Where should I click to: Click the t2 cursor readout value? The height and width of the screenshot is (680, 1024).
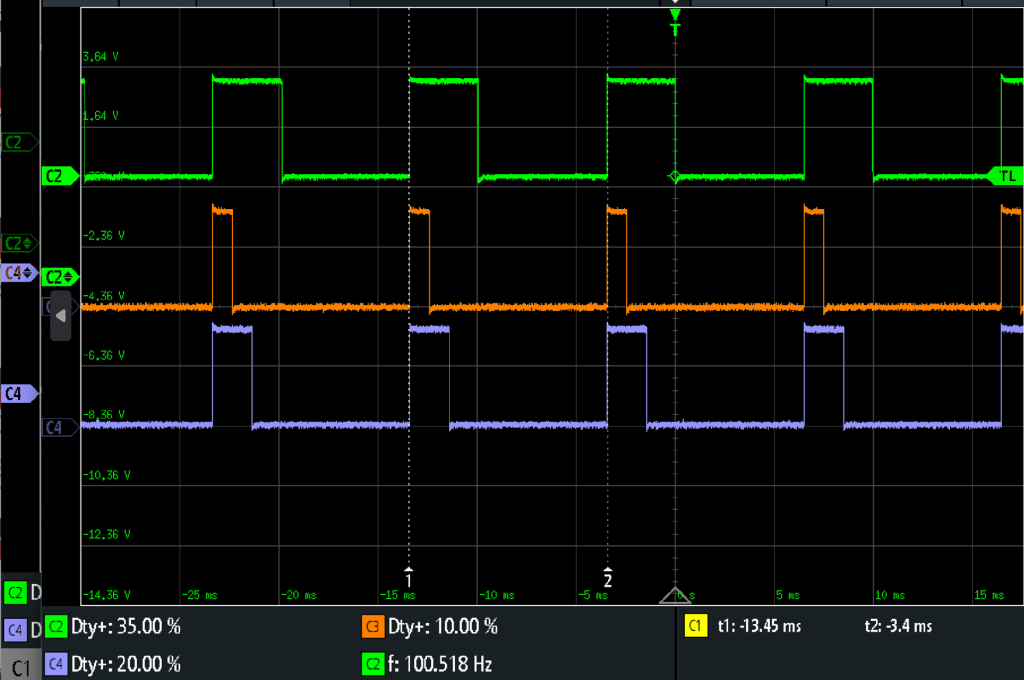click(898, 627)
